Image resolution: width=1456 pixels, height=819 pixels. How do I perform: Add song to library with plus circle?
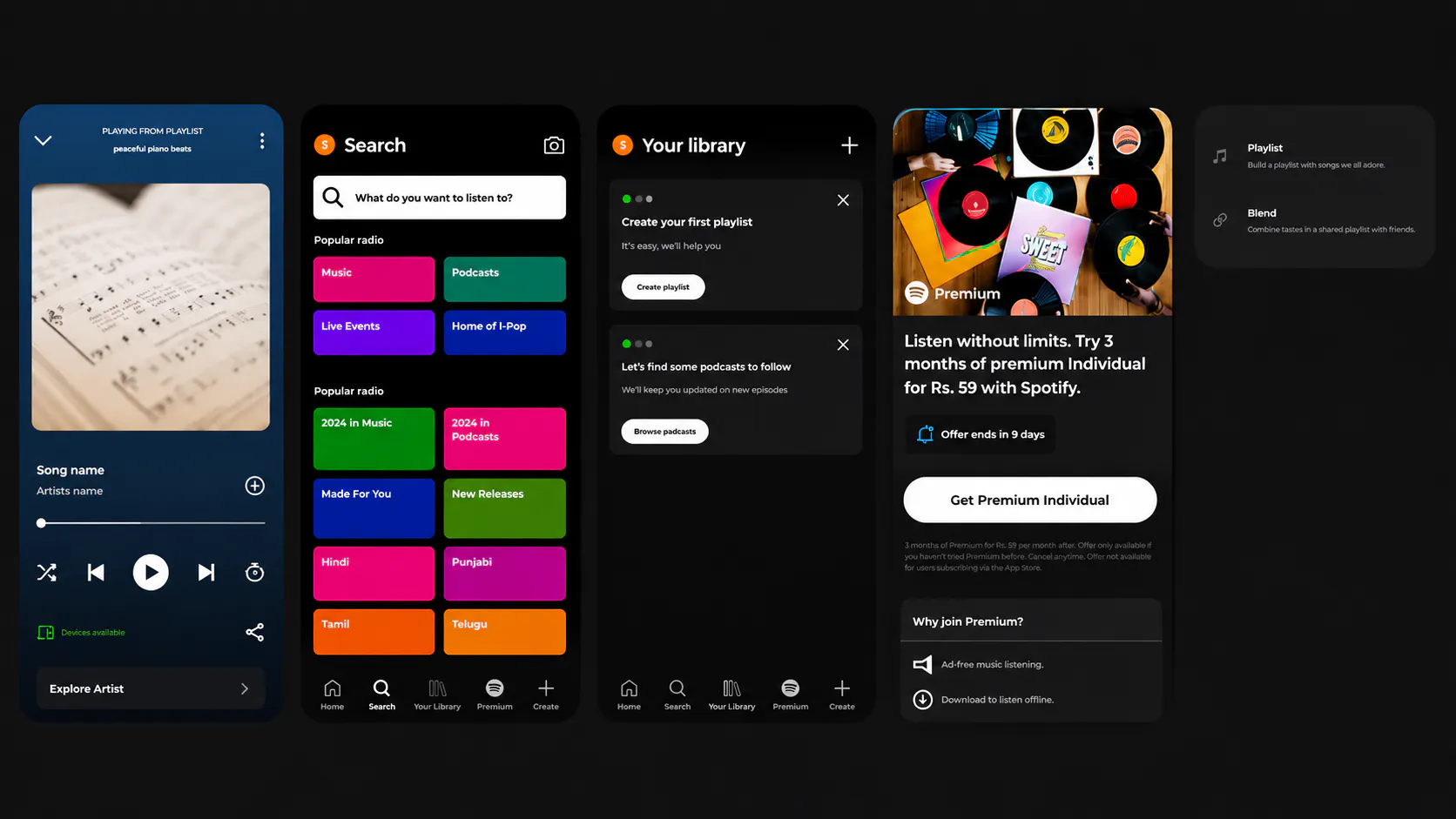[x=254, y=486]
